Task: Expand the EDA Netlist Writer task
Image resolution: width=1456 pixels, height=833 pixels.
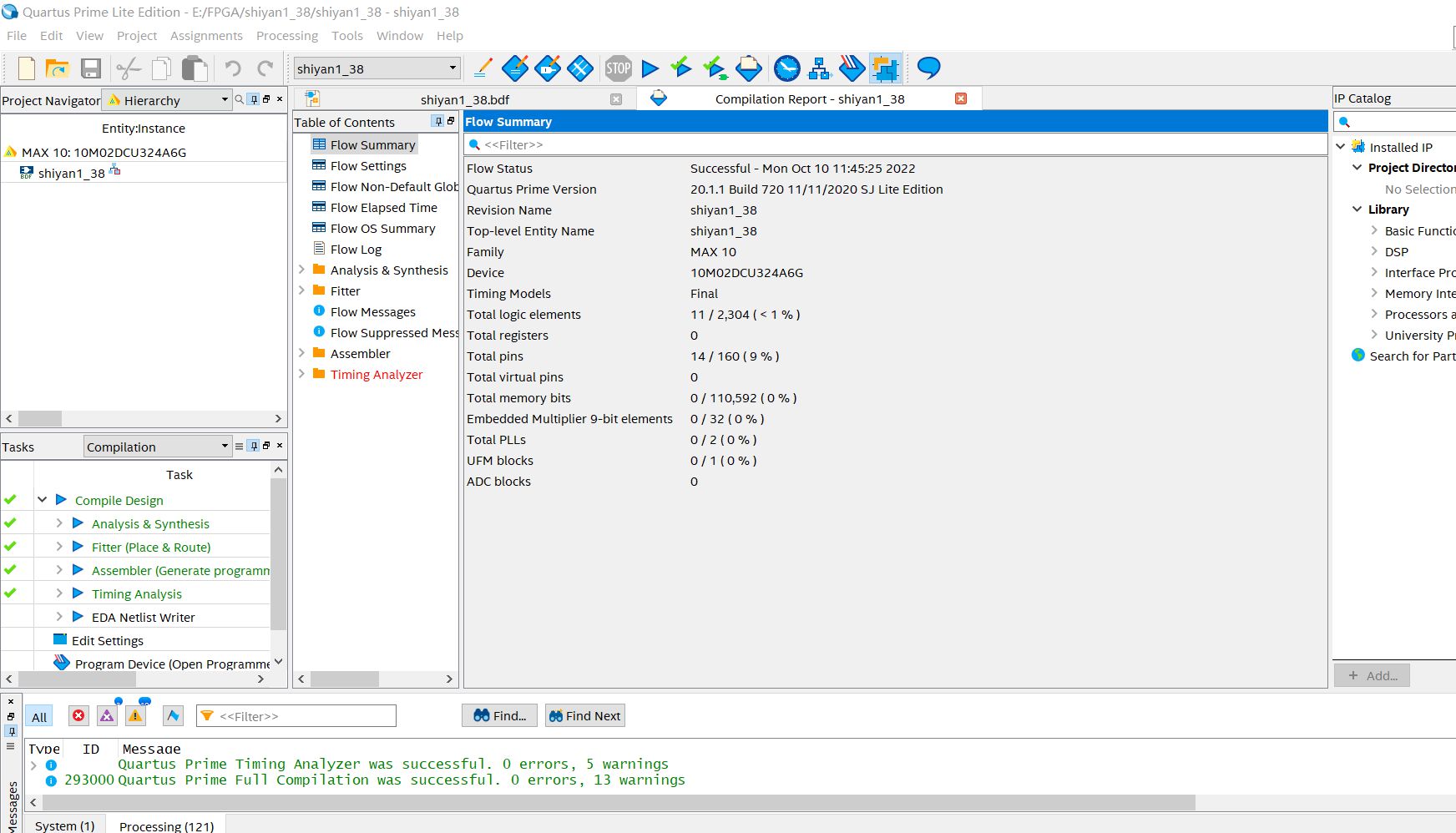Action: (x=59, y=617)
